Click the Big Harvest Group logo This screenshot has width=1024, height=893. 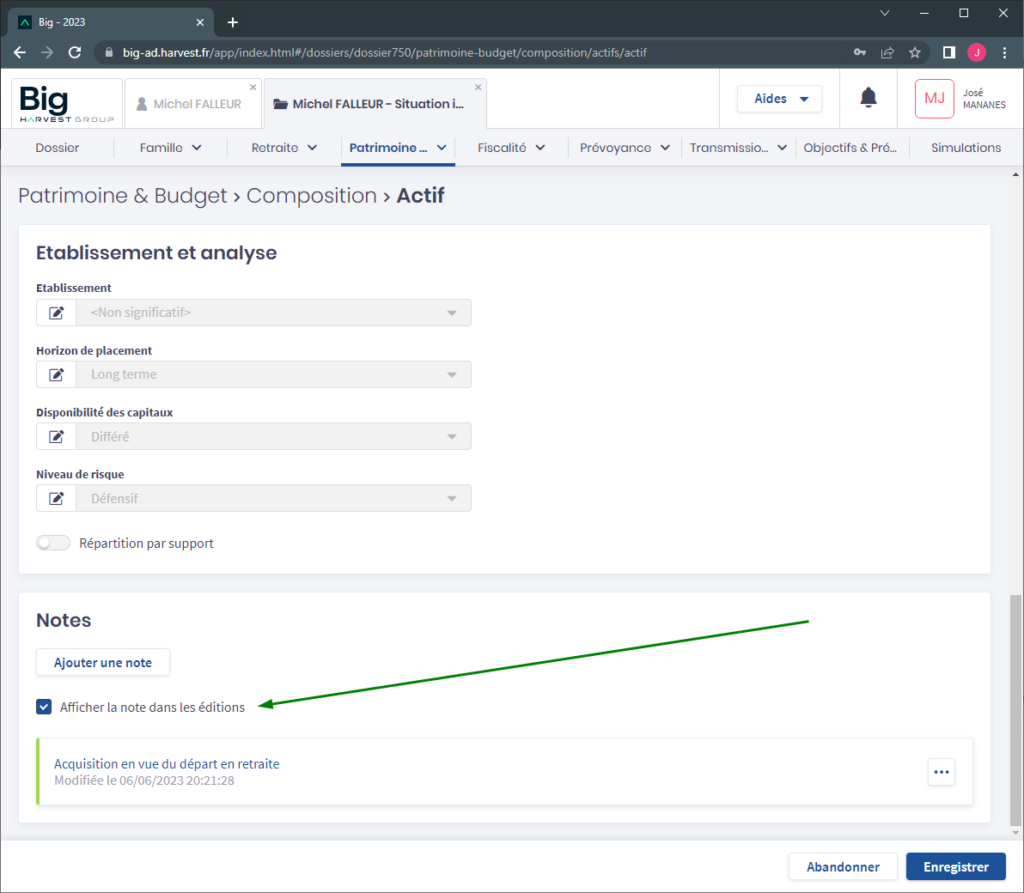[66, 104]
